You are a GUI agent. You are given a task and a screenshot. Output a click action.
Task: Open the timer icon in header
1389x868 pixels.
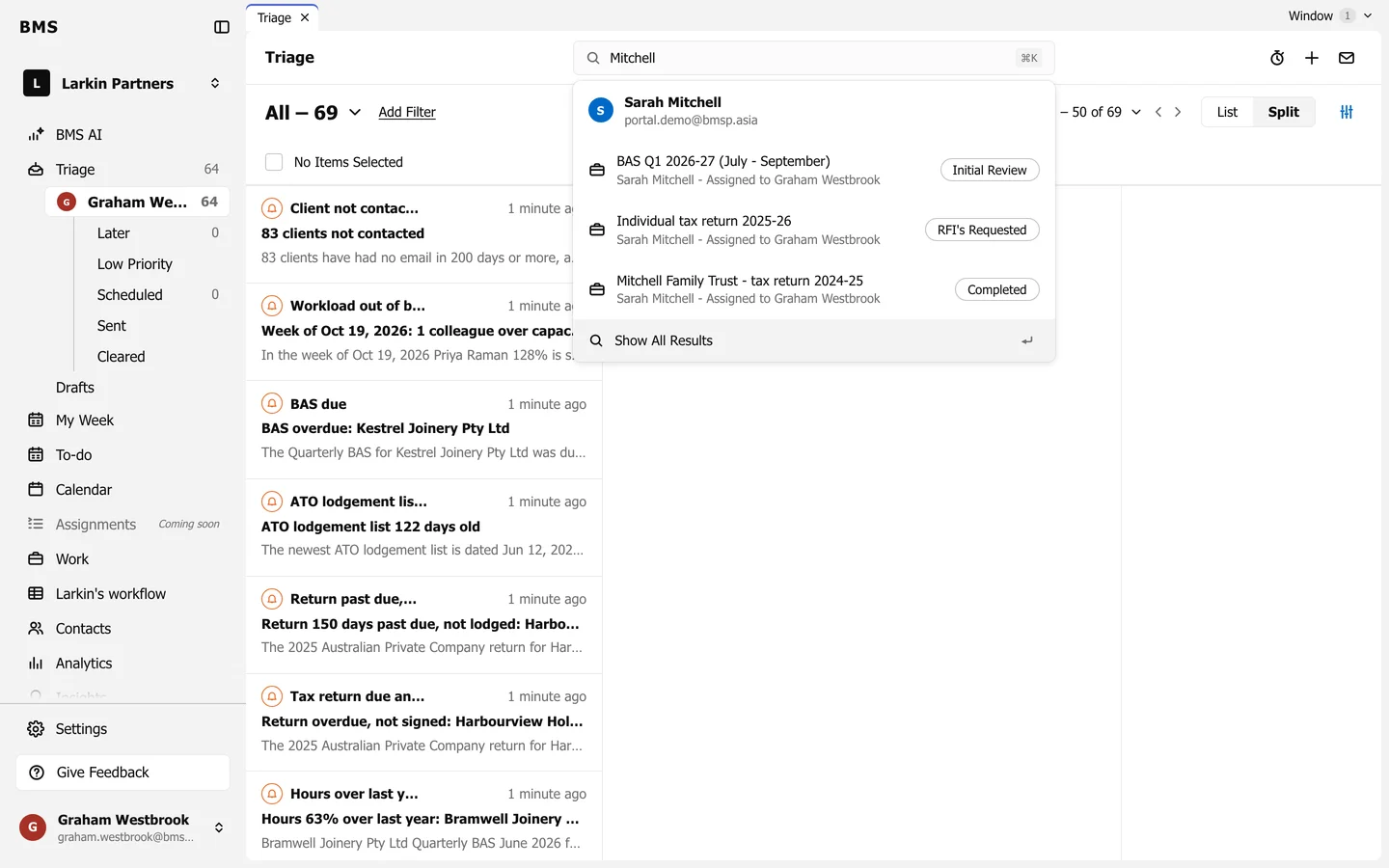pos(1277,58)
